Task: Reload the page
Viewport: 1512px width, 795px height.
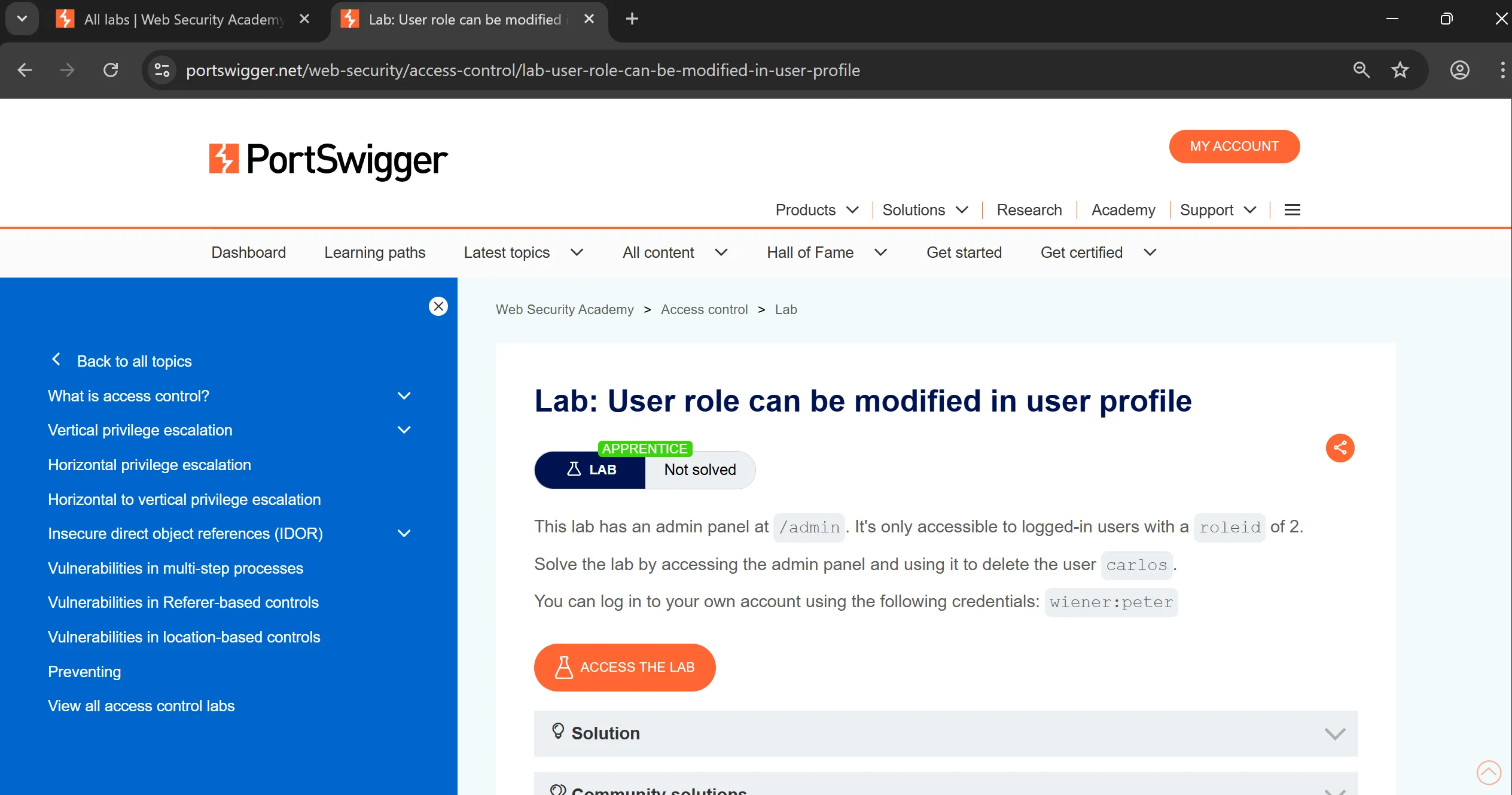Action: click(111, 70)
